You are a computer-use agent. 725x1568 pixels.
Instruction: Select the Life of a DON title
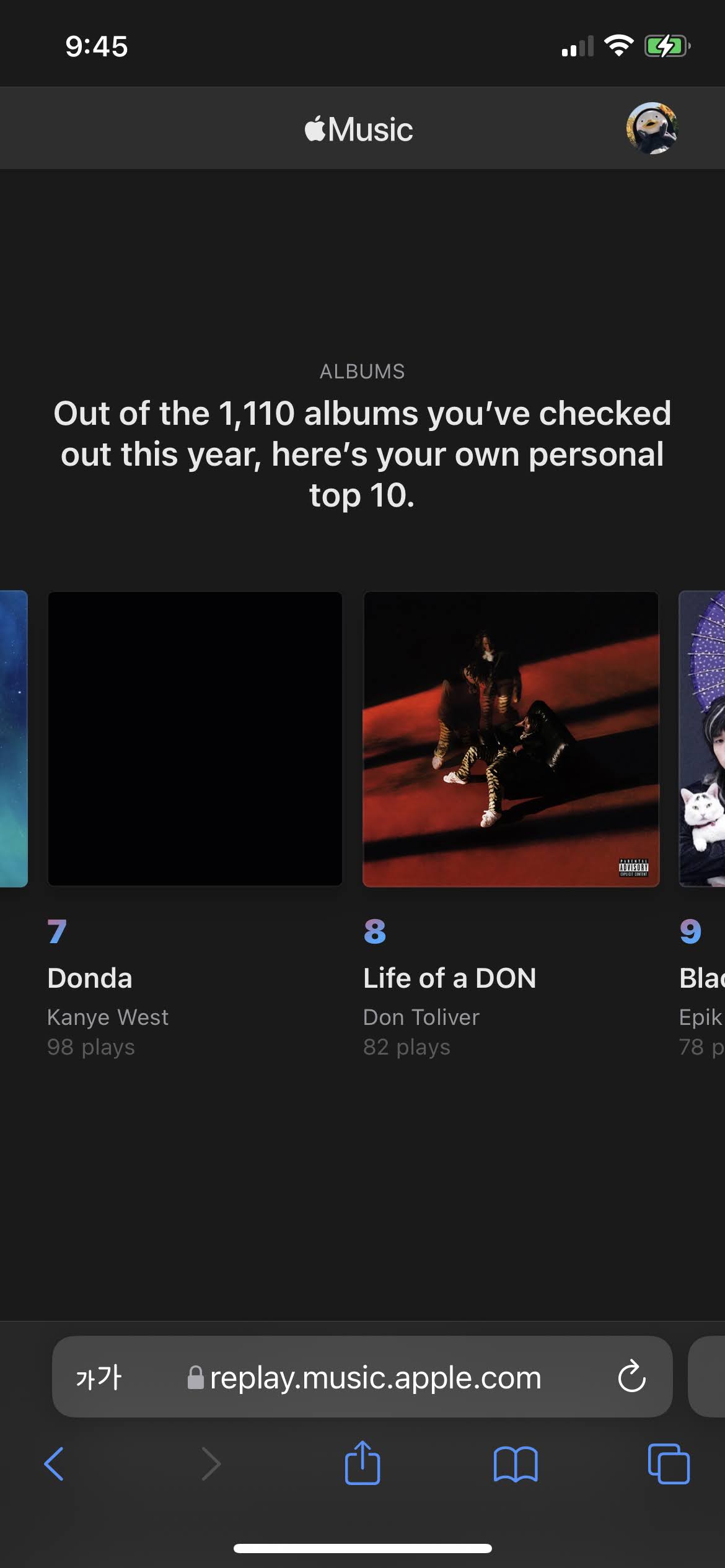[450, 978]
